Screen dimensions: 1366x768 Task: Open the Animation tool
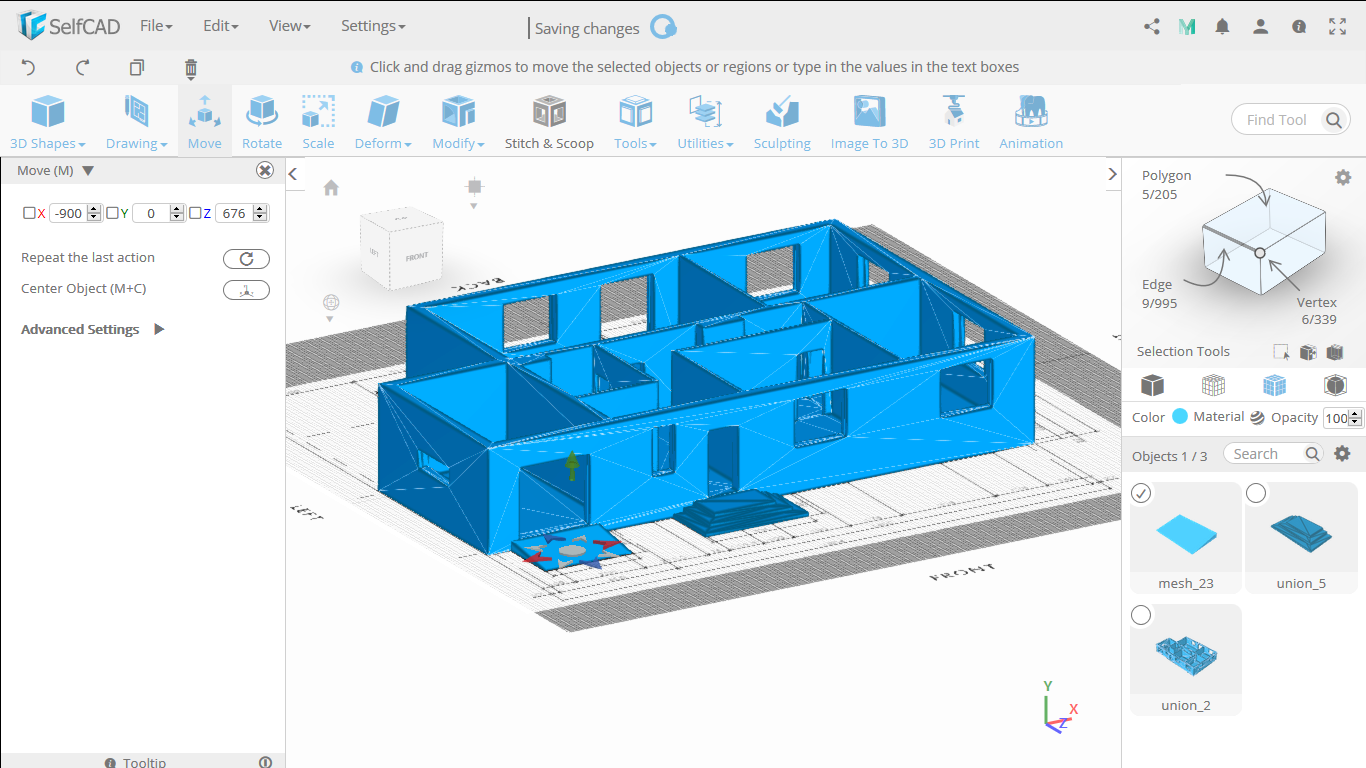point(1031,122)
